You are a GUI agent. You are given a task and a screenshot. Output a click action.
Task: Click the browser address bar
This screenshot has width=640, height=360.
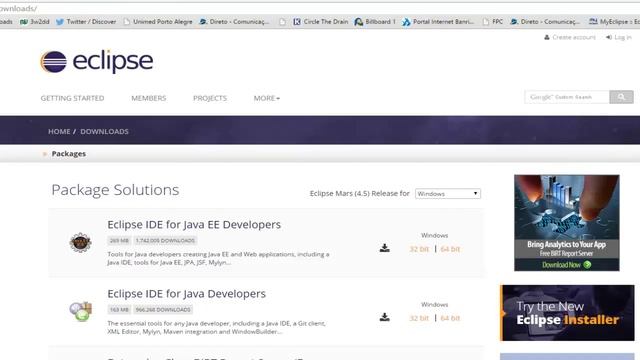point(320,8)
